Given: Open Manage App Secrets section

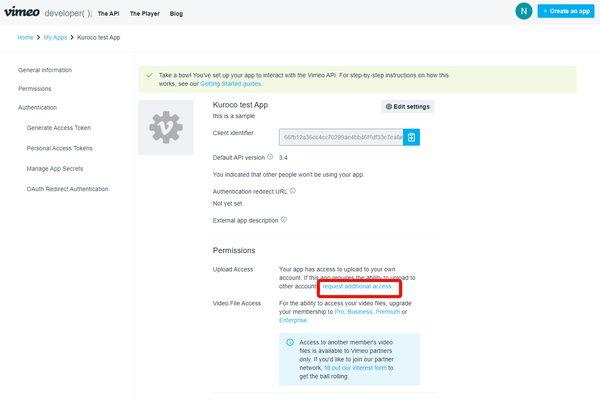Looking at the screenshot, I should point(55,168).
